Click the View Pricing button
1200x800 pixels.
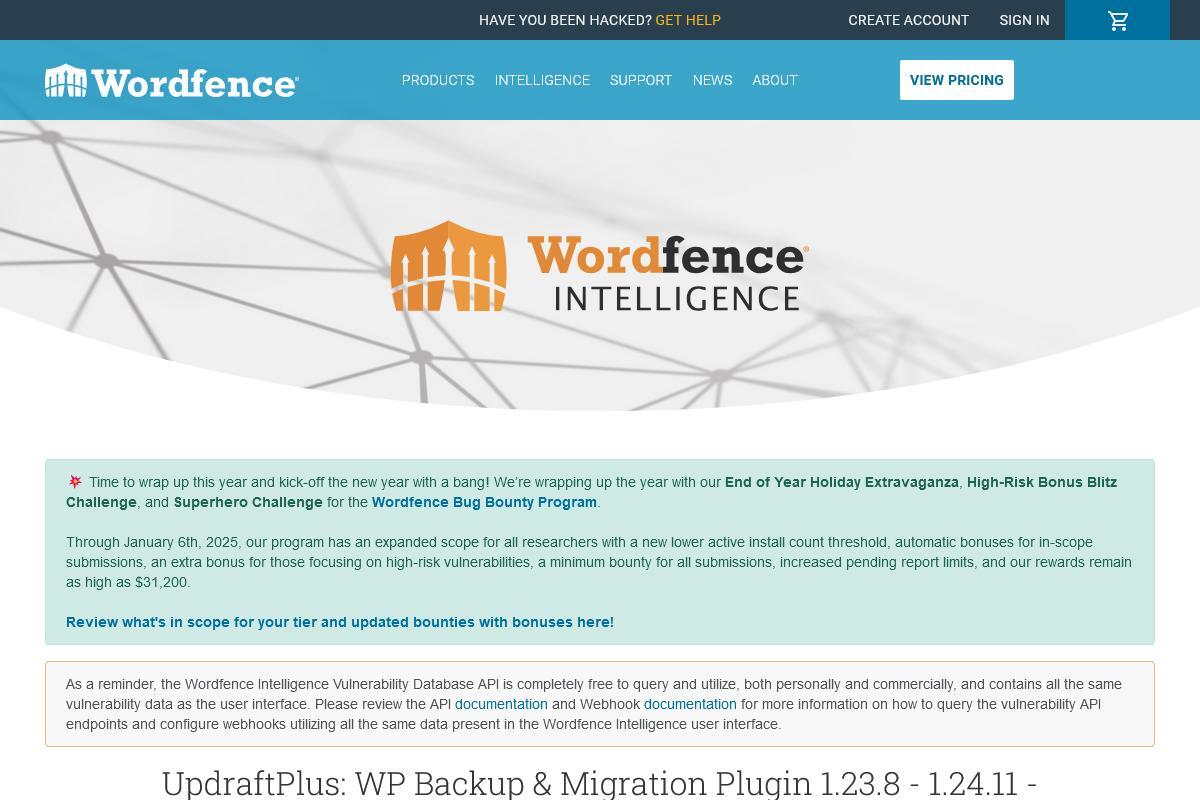tap(957, 80)
